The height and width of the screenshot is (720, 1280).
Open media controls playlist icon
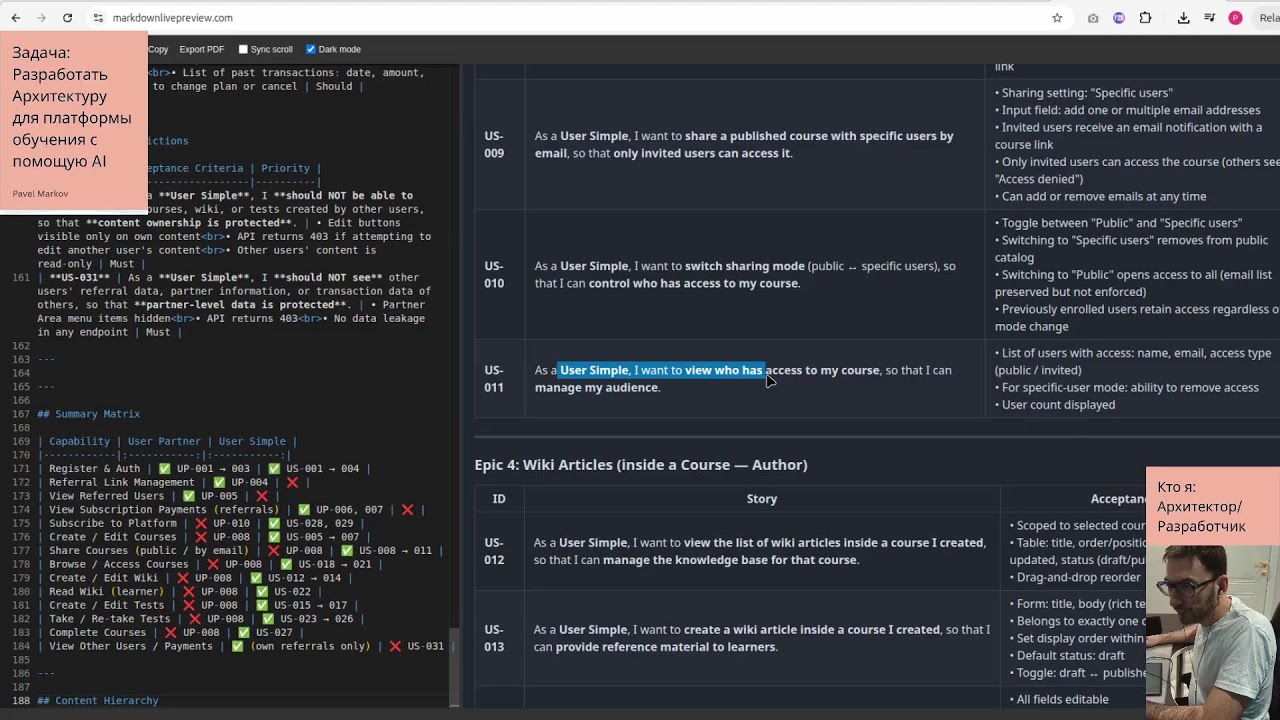(x=1210, y=18)
